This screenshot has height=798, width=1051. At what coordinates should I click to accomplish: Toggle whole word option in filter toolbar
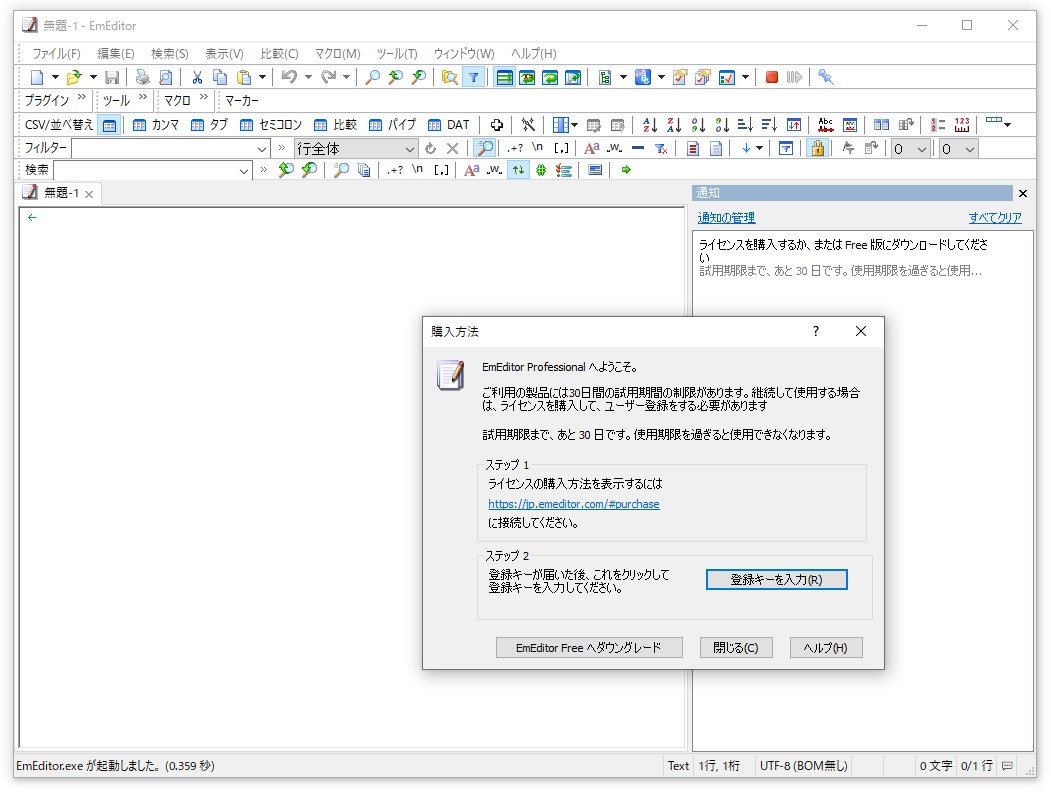(615, 148)
